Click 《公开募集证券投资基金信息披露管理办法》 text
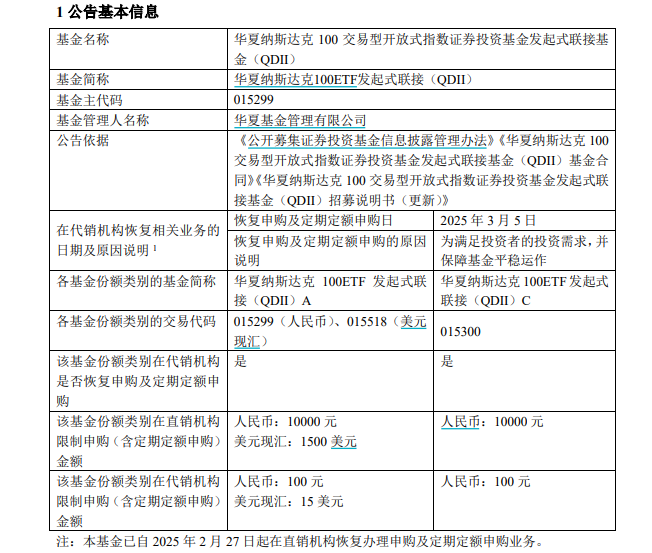652x553 pixels. coord(365,140)
